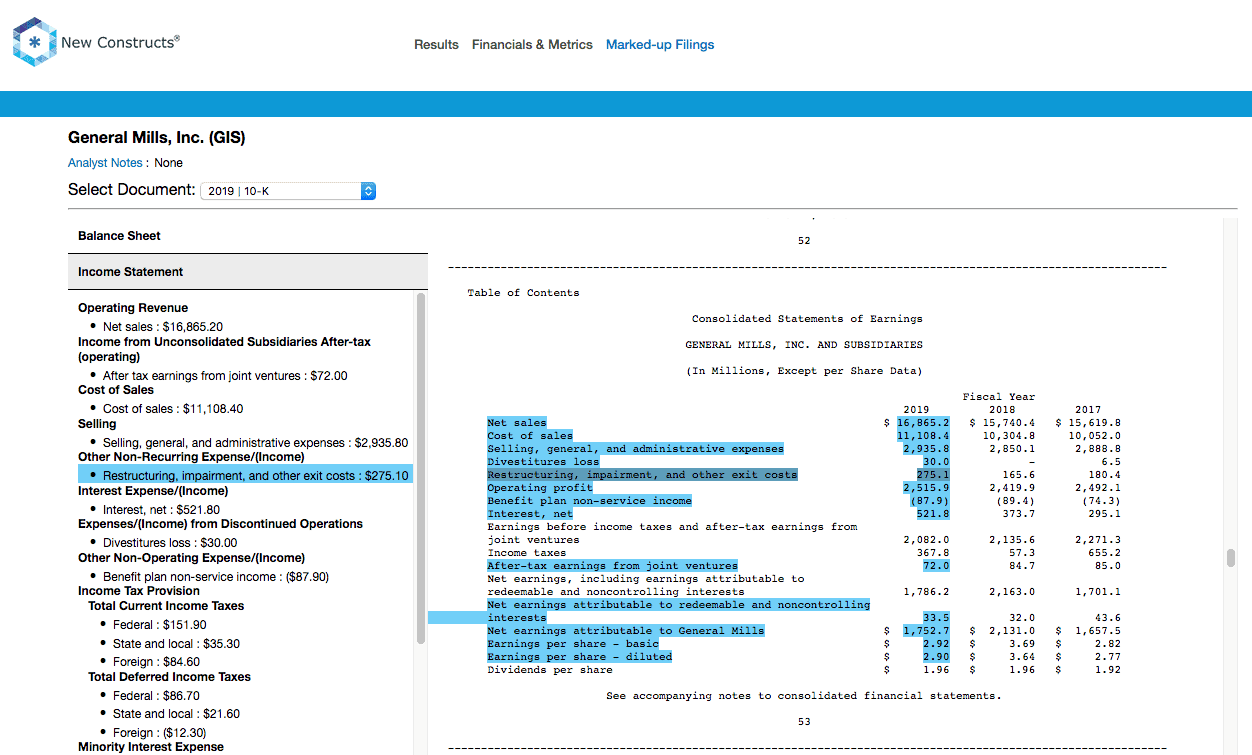Select Net sales : $16,865.20 item
Viewport: 1252px width, 755px height.
[x=163, y=327]
